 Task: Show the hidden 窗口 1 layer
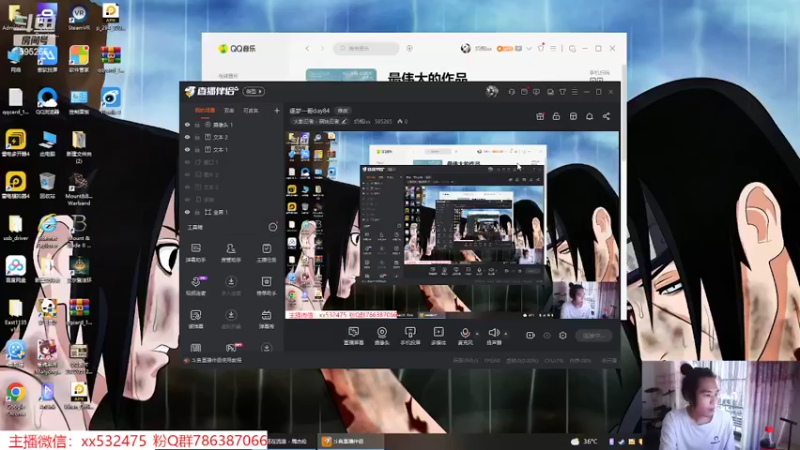187,162
